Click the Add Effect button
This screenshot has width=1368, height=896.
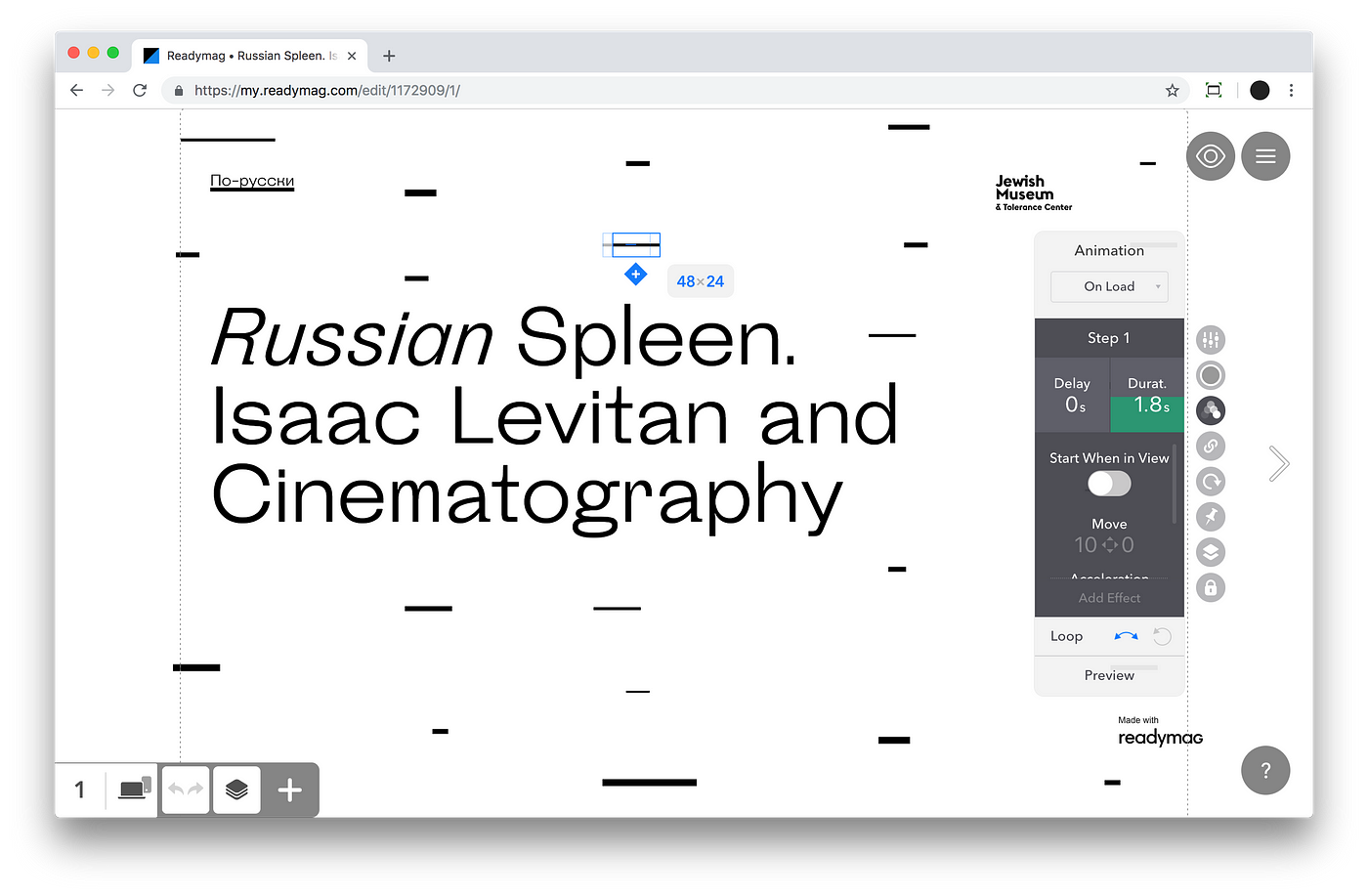pyautogui.click(x=1109, y=598)
